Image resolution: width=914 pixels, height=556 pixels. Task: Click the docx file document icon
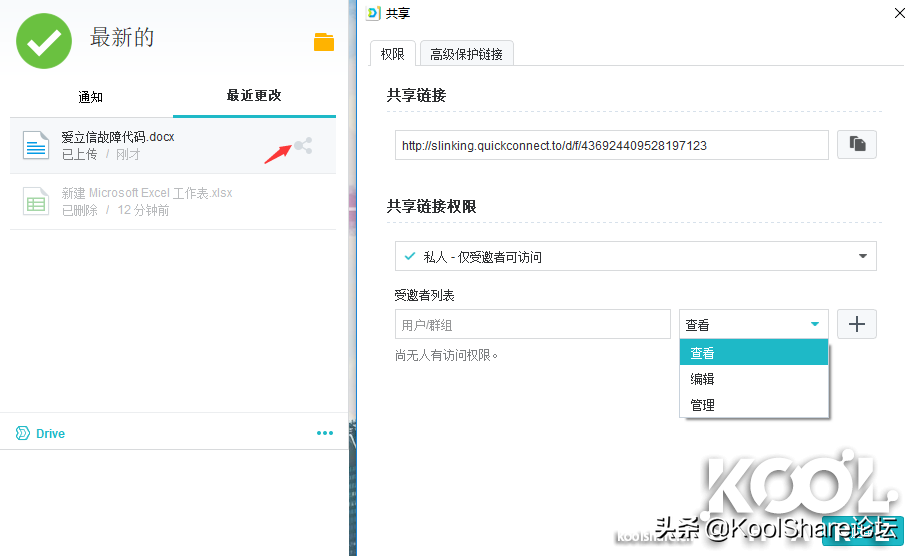pos(36,146)
